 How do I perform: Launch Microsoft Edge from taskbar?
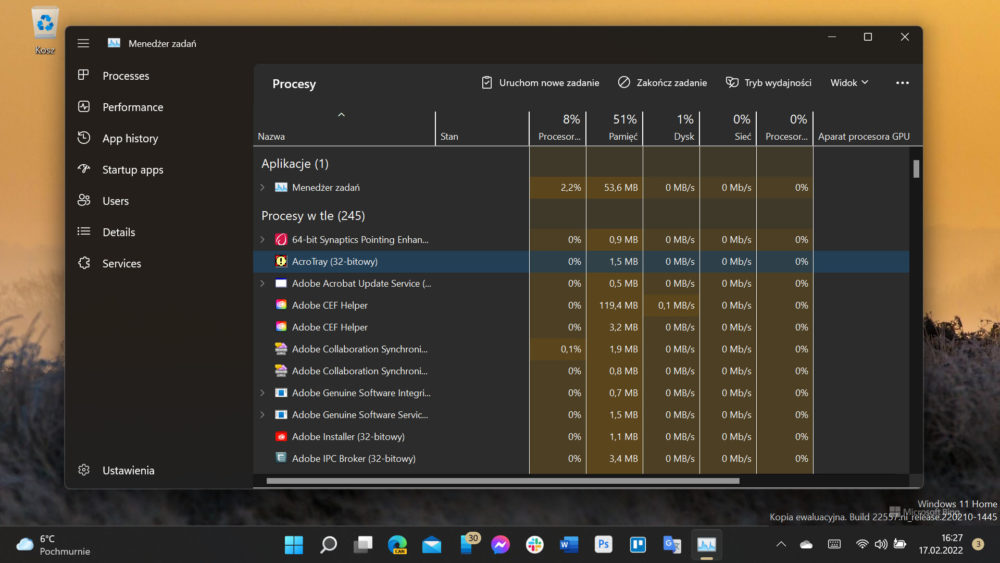tap(397, 545)
